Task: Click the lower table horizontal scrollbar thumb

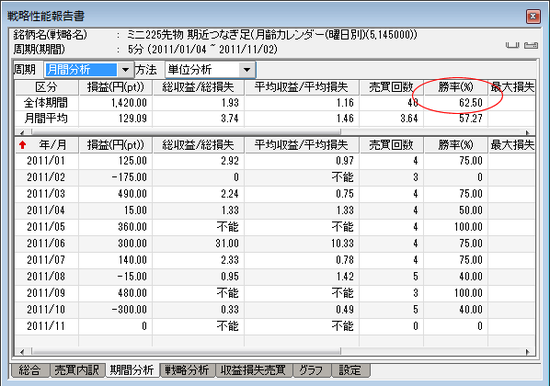Action: (x=186, y=351)
